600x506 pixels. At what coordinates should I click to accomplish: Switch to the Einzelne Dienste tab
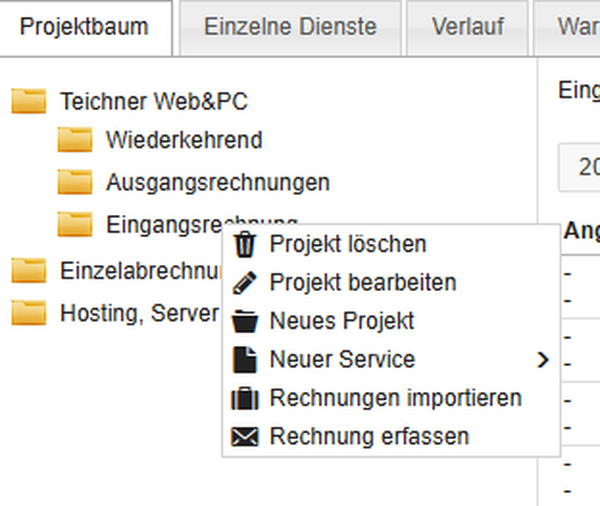point(290,27)
